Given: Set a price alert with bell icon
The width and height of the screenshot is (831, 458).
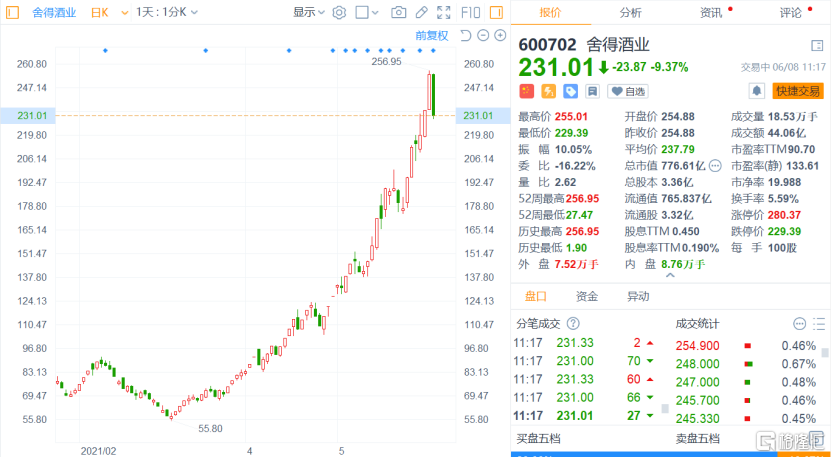Looking at the screenshot, I should (757, 91).
